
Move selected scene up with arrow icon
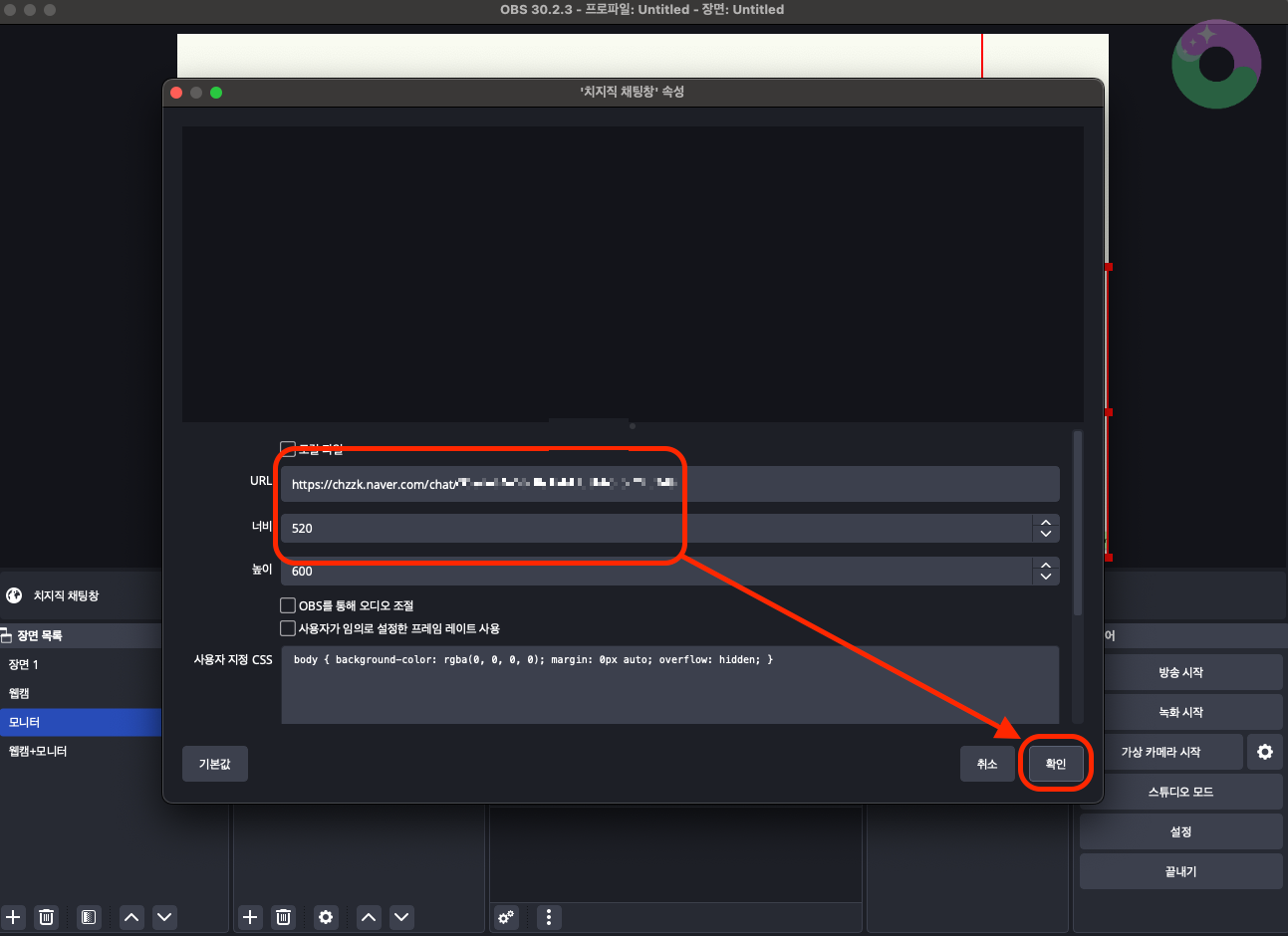[131, 917]
